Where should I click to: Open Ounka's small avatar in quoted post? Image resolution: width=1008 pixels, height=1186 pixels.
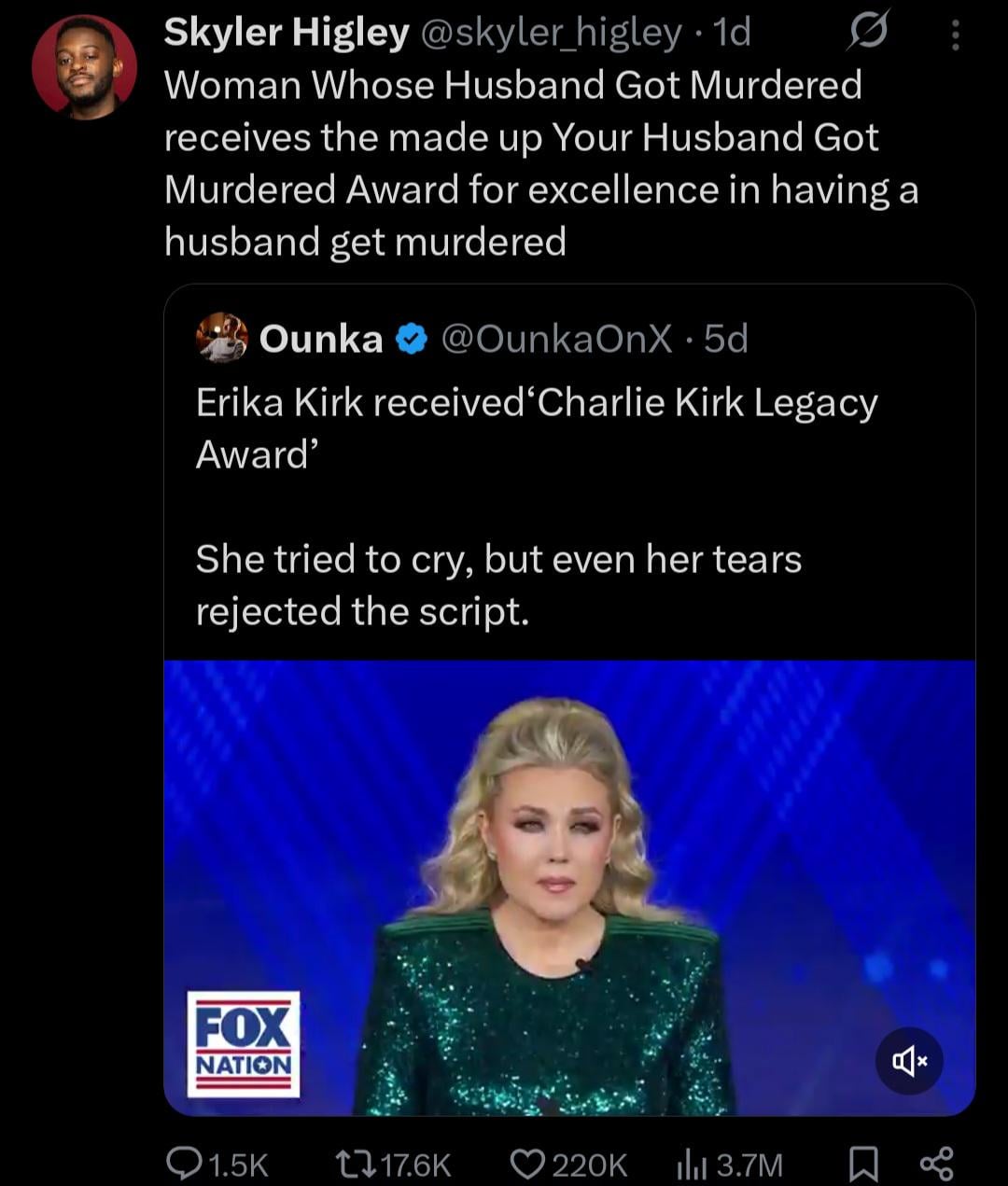222,338
